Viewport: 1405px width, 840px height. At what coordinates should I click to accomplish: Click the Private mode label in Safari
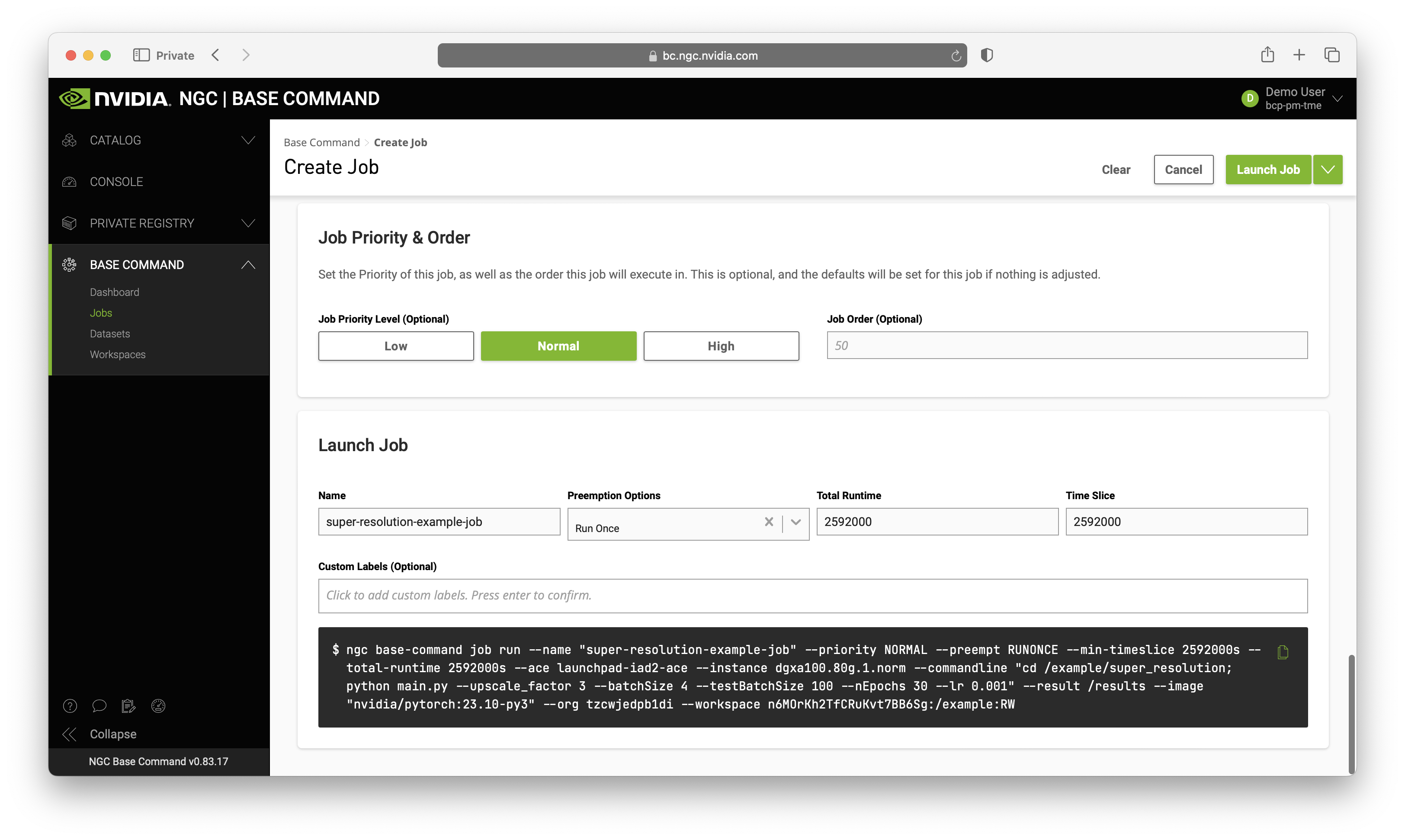tap(175, 55)
